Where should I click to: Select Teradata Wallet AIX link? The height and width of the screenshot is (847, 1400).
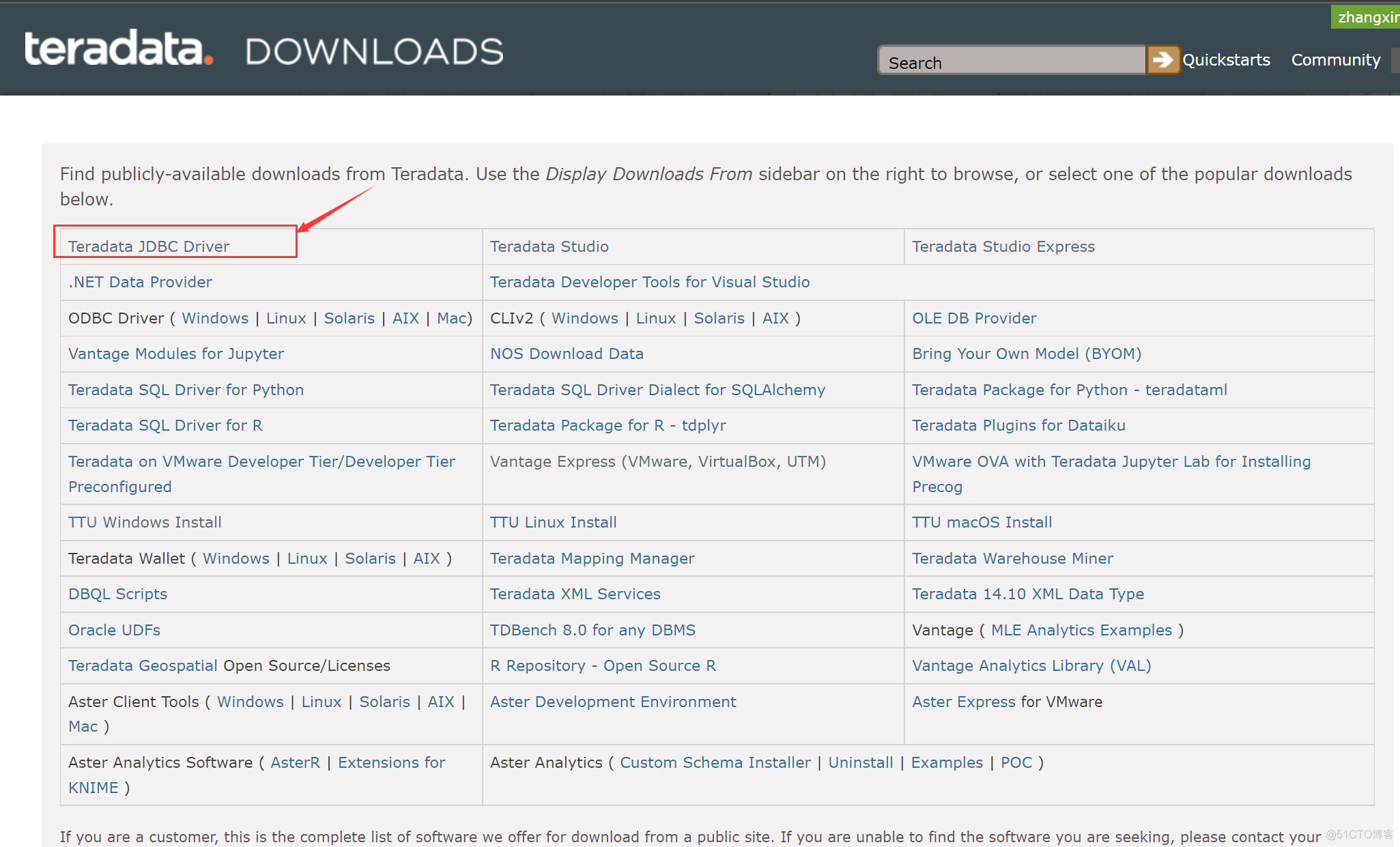(427, 558)
